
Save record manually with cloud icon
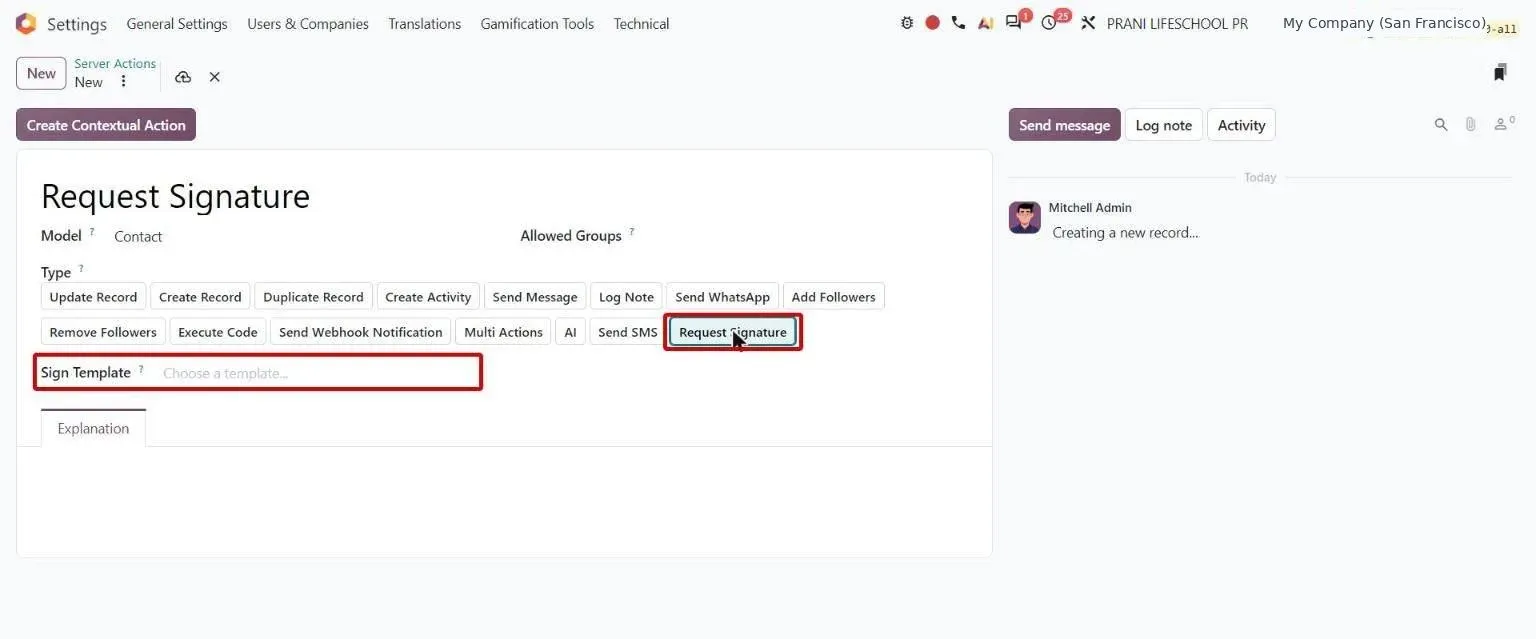(x=183, y=77)
